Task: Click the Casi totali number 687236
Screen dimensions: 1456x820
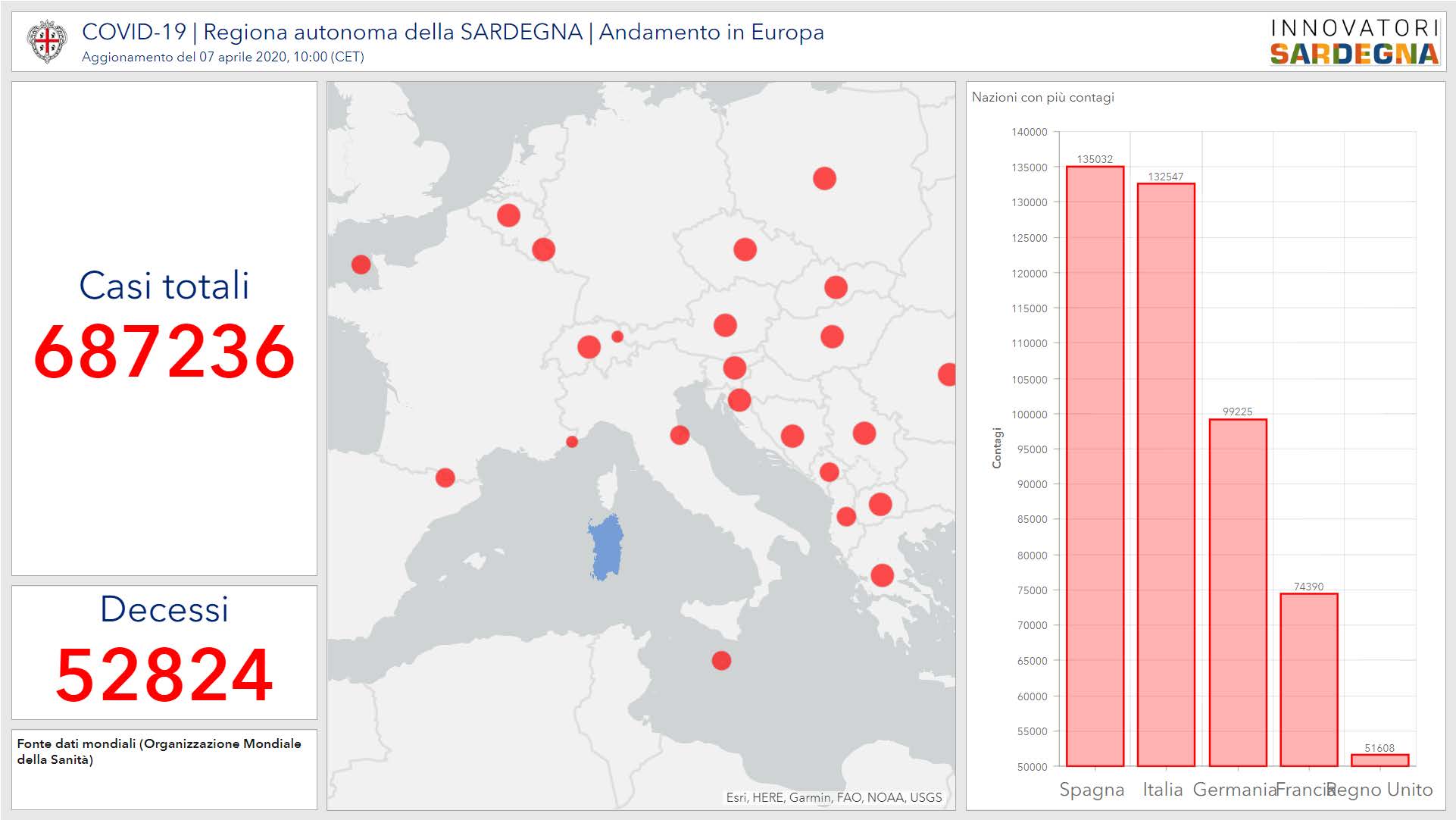Action: (164, 352)
